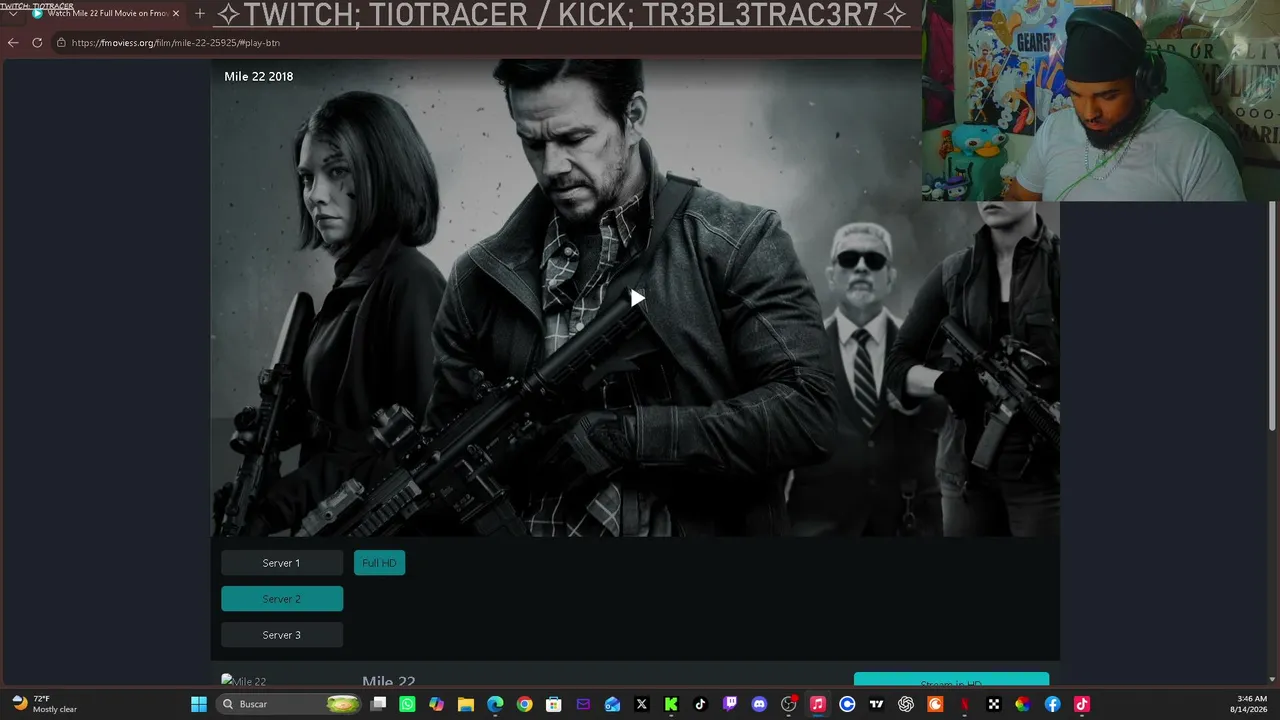Play the Mile 22 video

click(637, 298)
